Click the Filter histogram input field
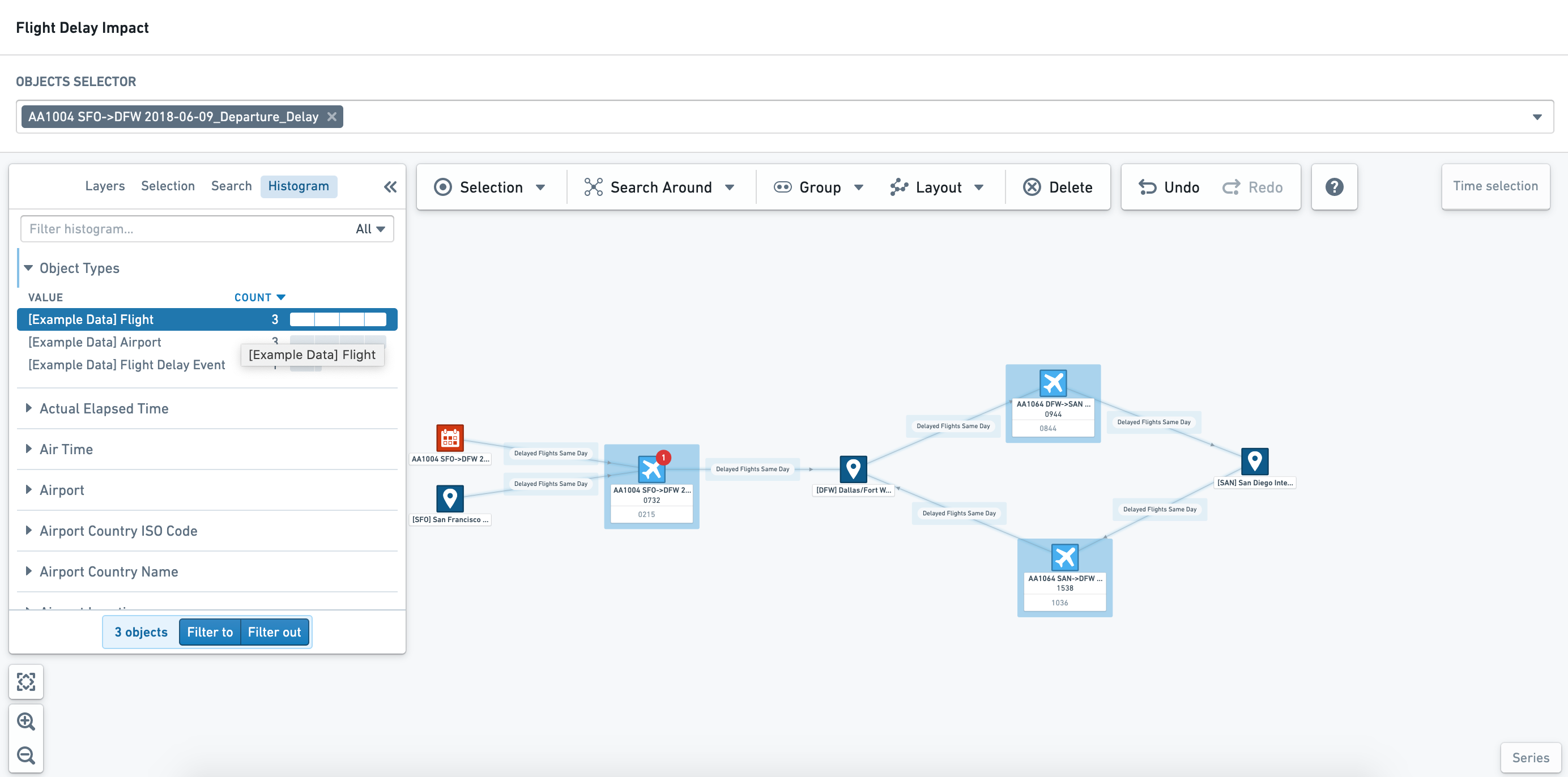1568x777 pixels. coord(186,229)
